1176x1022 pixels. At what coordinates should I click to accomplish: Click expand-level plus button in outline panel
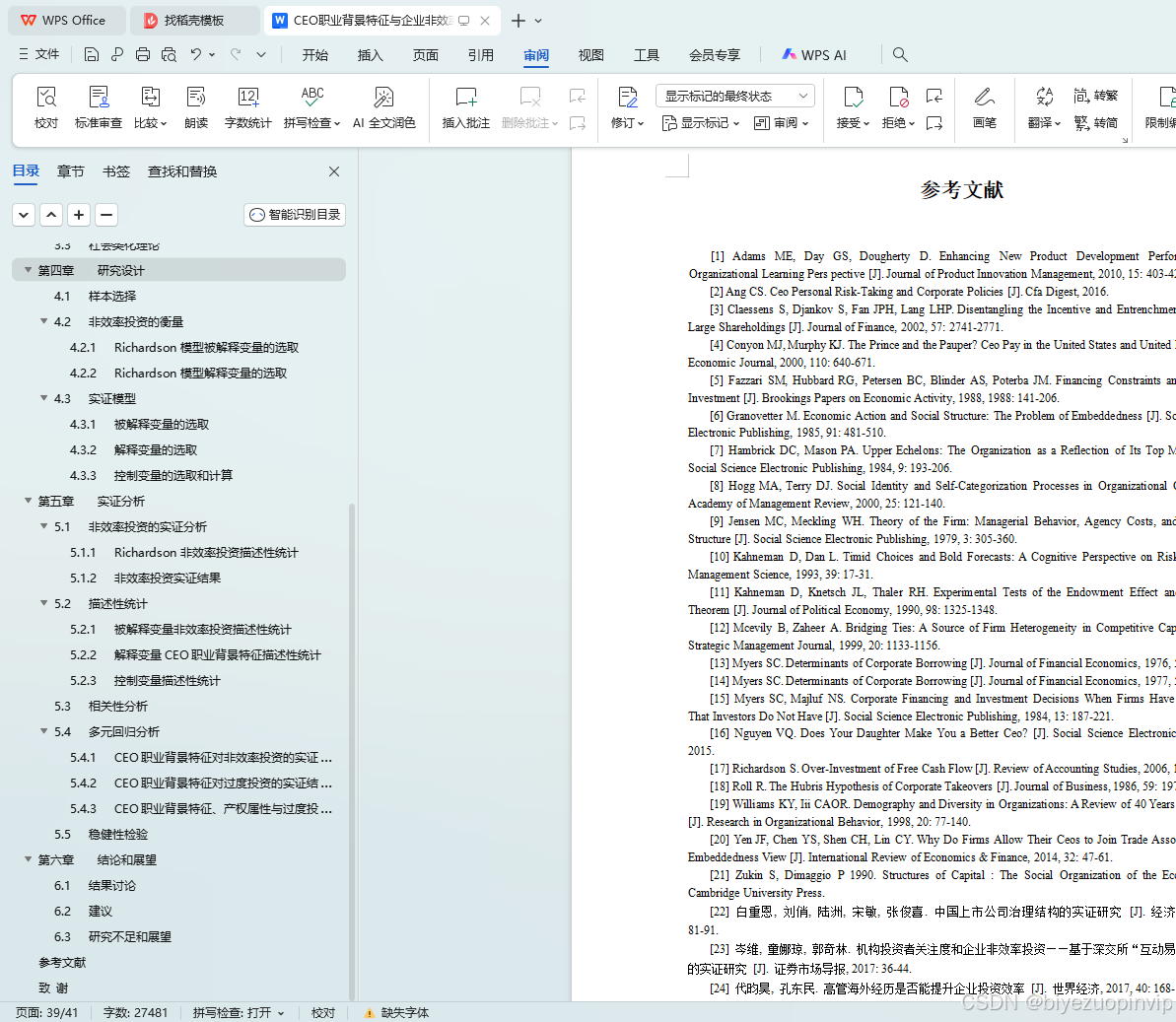79,215
